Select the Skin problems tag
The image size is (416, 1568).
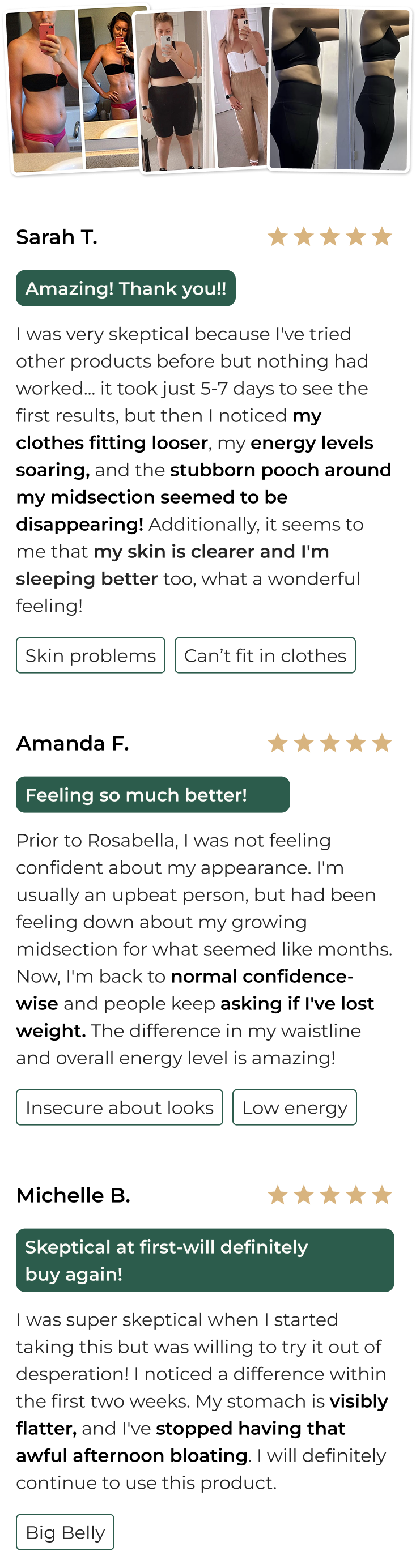[91, 655]
